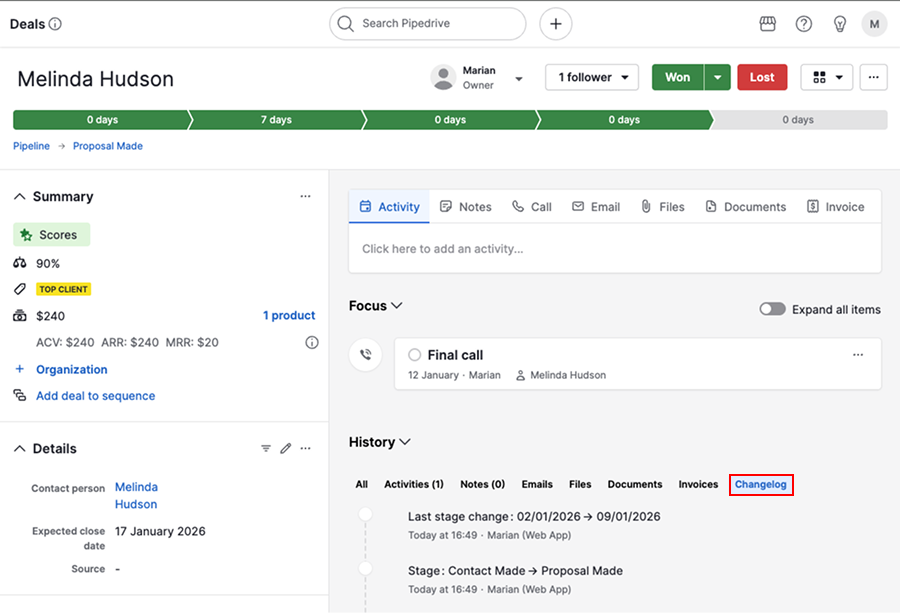Toggle Expand all items switch
The height and width of the screenshot is (613, 900).
tap(772, 310)
